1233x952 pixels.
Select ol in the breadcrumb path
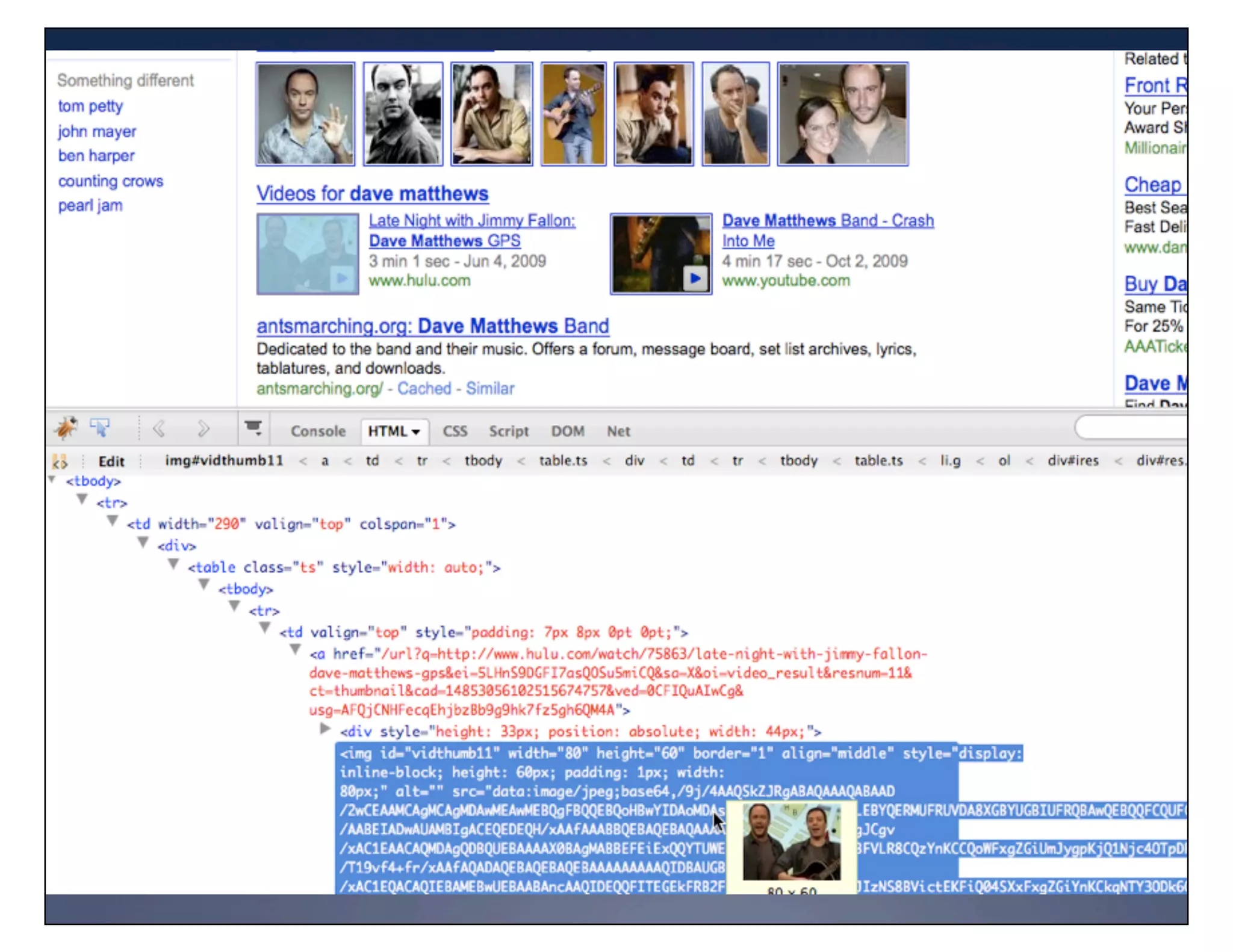point(1004,460)
